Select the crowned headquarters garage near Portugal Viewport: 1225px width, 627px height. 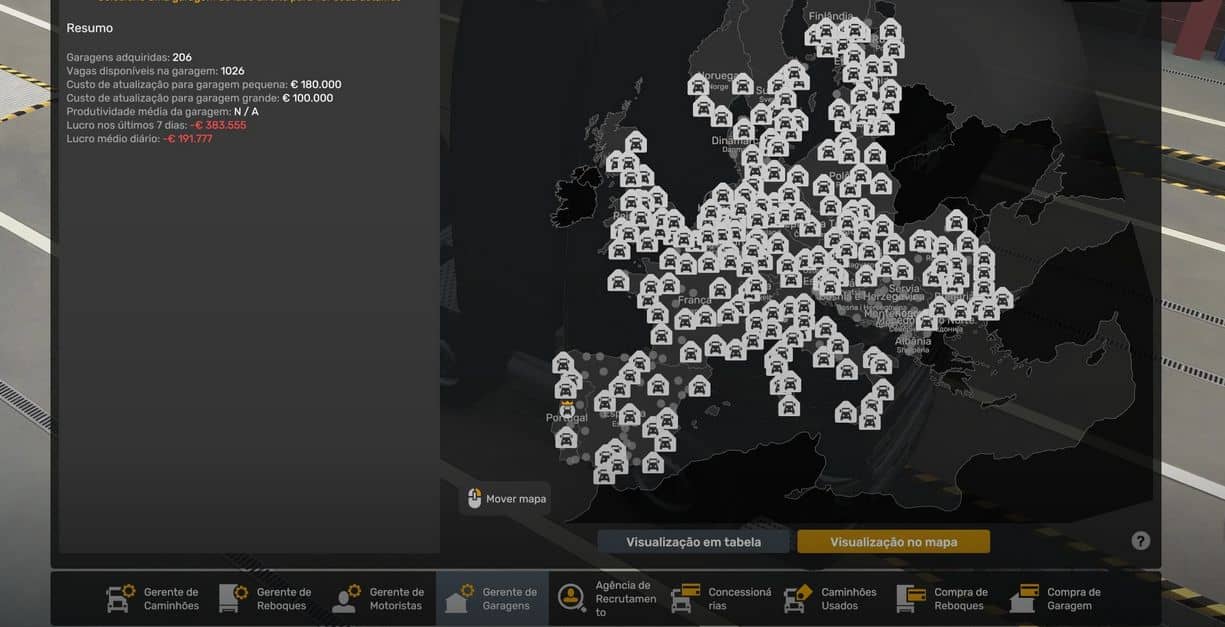pyautogui.click(x=567, y=408)
